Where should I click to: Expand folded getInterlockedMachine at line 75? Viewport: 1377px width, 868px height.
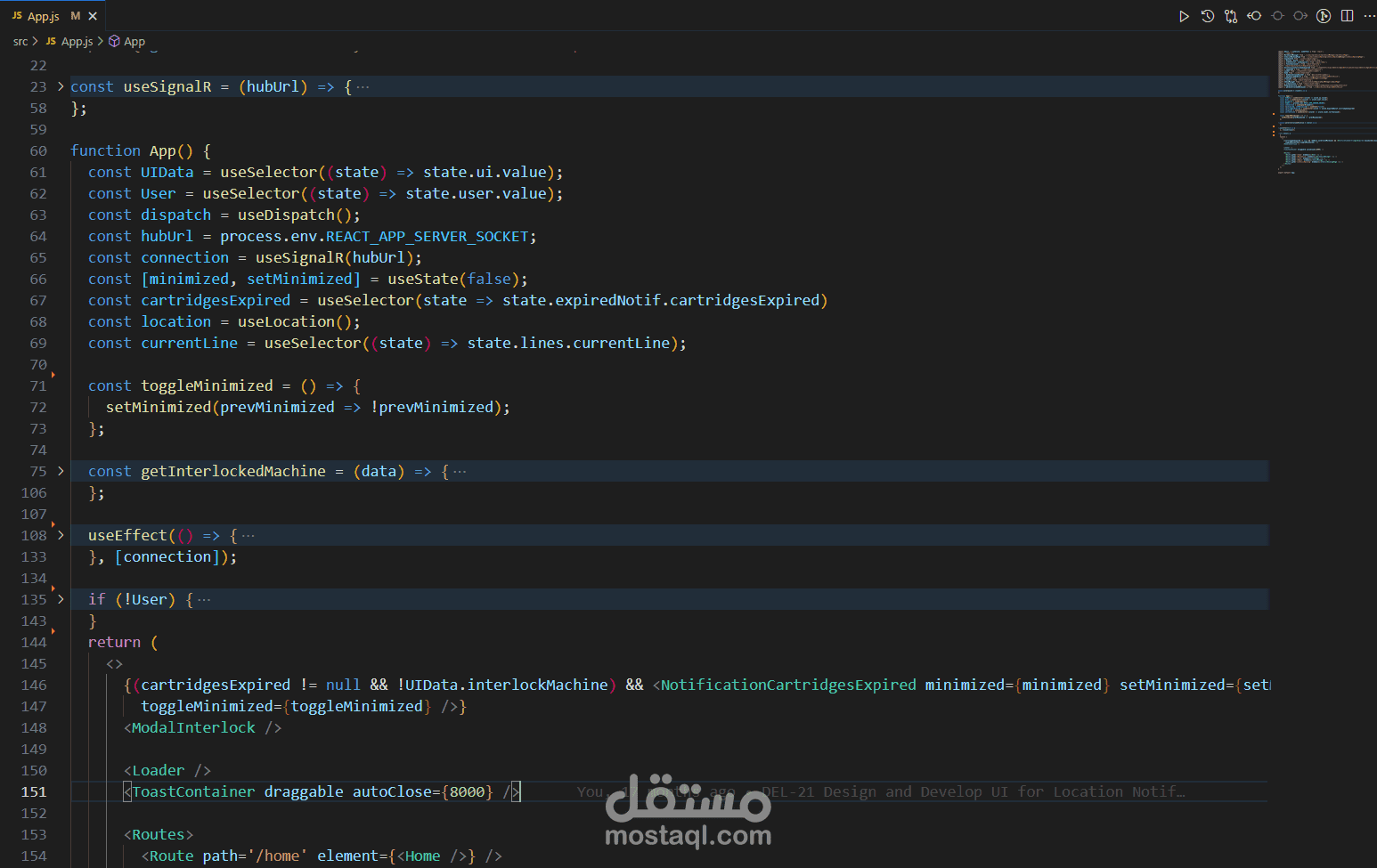coord(61,471)
